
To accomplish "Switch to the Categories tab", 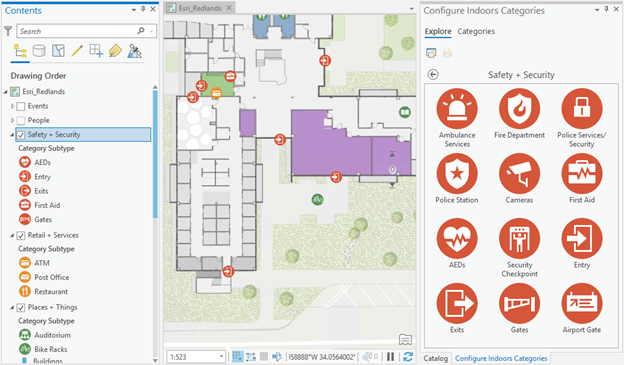I will (476, 31).
